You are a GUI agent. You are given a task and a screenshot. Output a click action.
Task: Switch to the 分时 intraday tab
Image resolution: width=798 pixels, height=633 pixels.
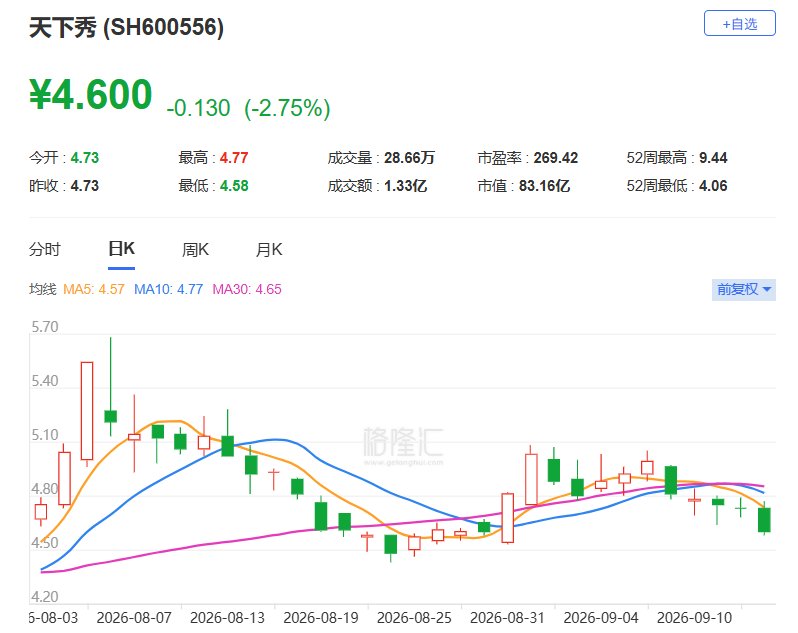(x=45, y=249)
